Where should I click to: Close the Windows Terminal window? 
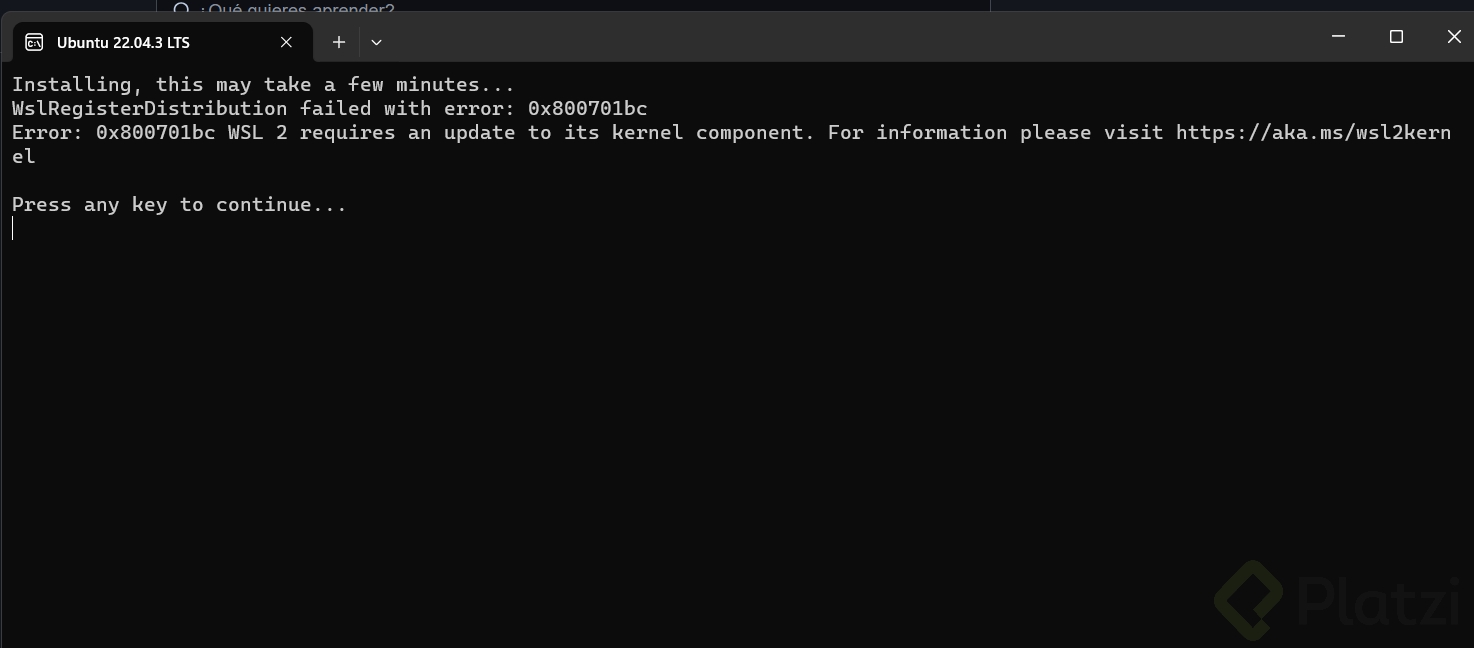tap(1454, 37)
